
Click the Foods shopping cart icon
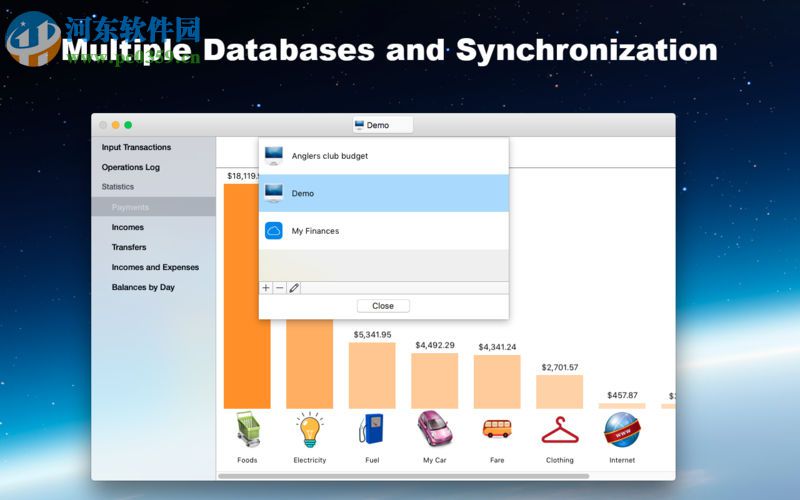click(248, 429)
